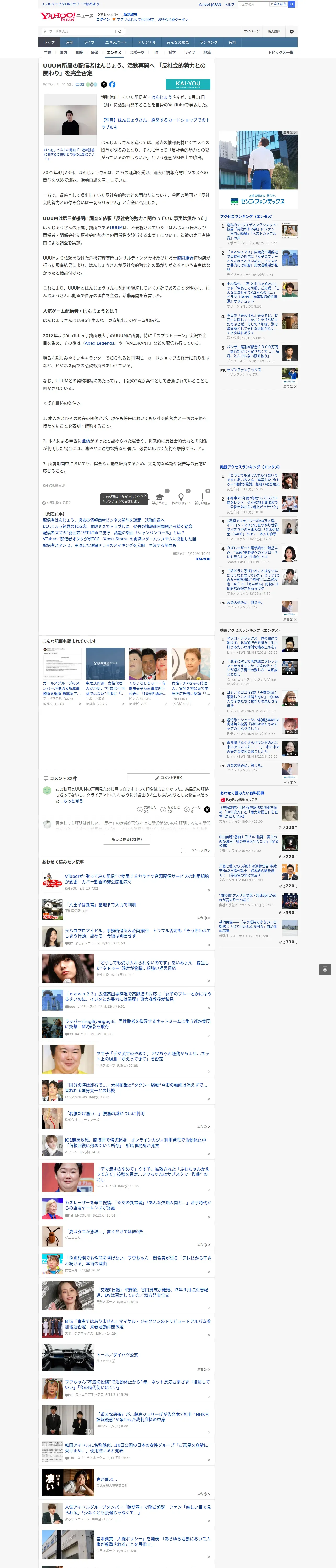Open the トピックス一覧 link
Image resolution: width=336 pixels, height=1568 pixels.
tap(281, 52)
